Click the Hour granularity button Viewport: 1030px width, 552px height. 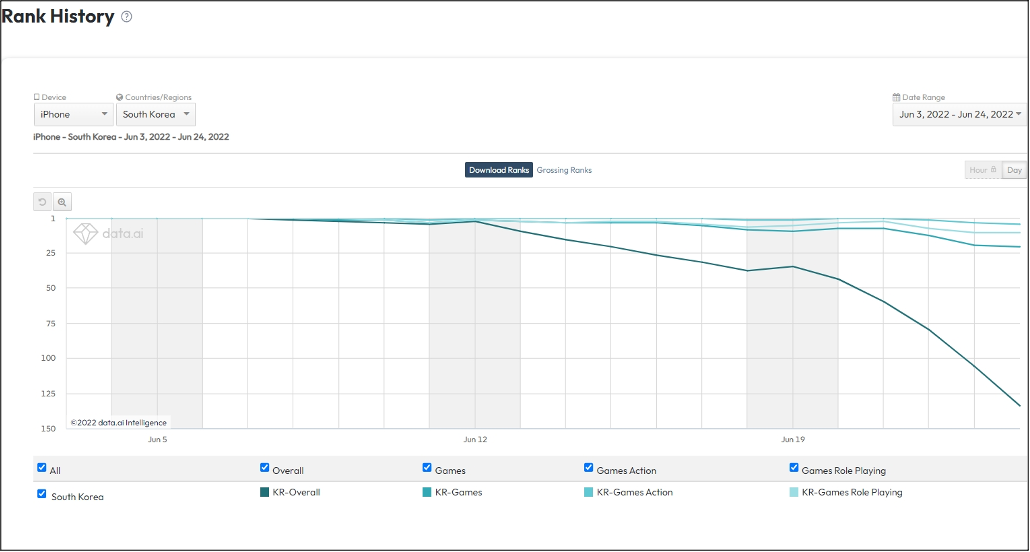(x=982, y=170)
